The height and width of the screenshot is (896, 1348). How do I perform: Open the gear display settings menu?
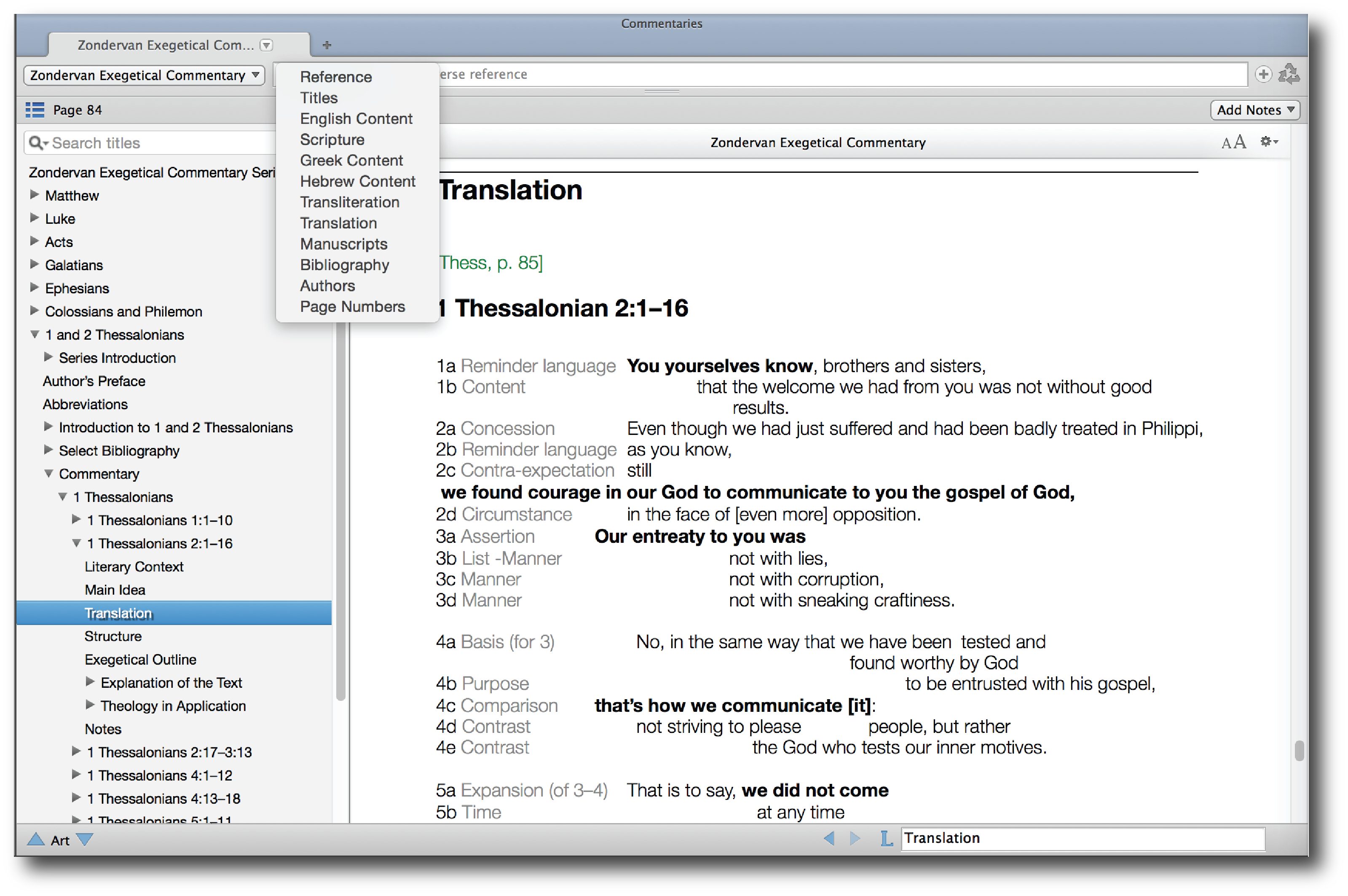(x=1269, y=141)
